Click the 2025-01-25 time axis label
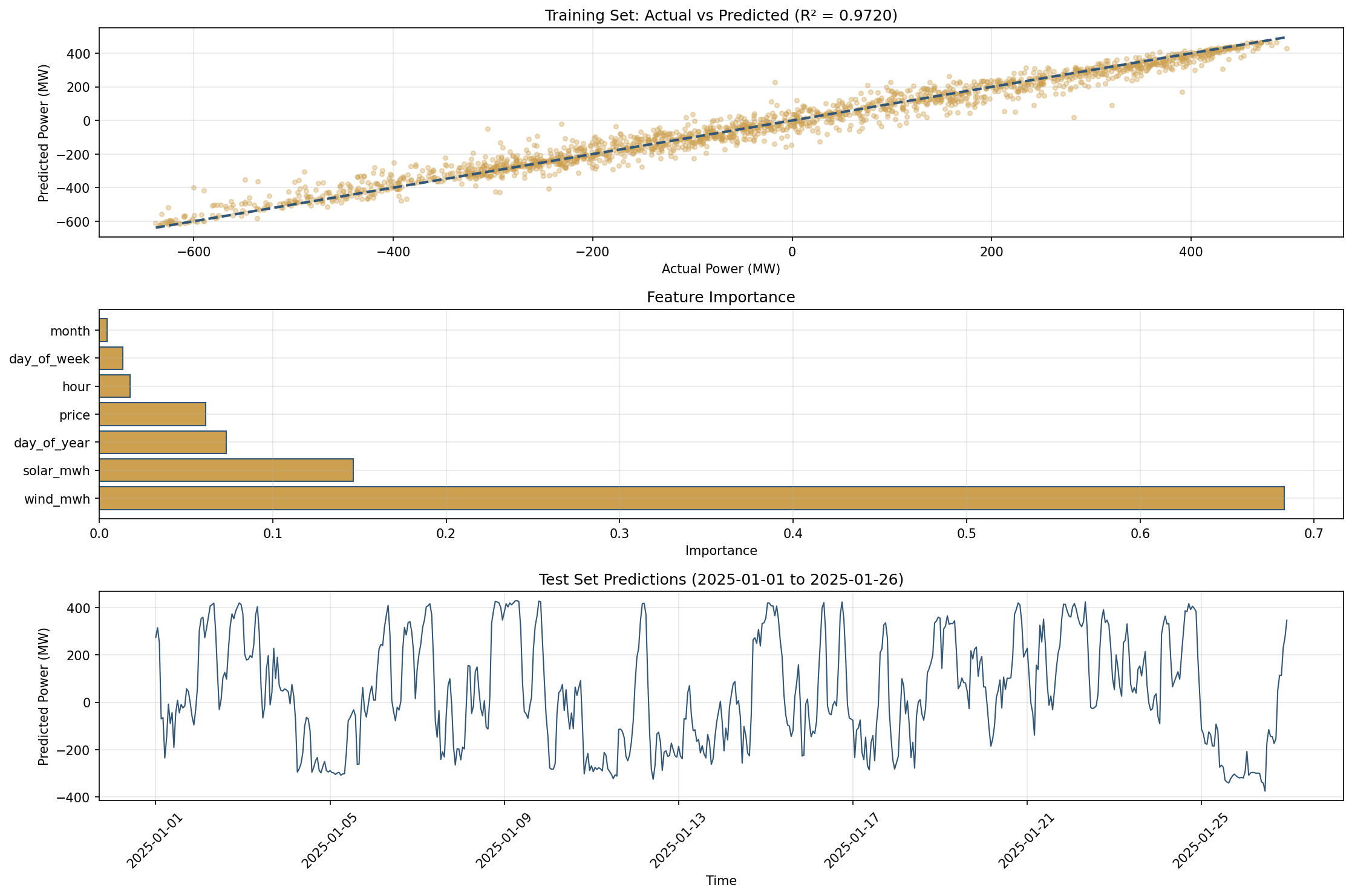1352x896 pixels. pyautogui.click(x=1200, y=841)
